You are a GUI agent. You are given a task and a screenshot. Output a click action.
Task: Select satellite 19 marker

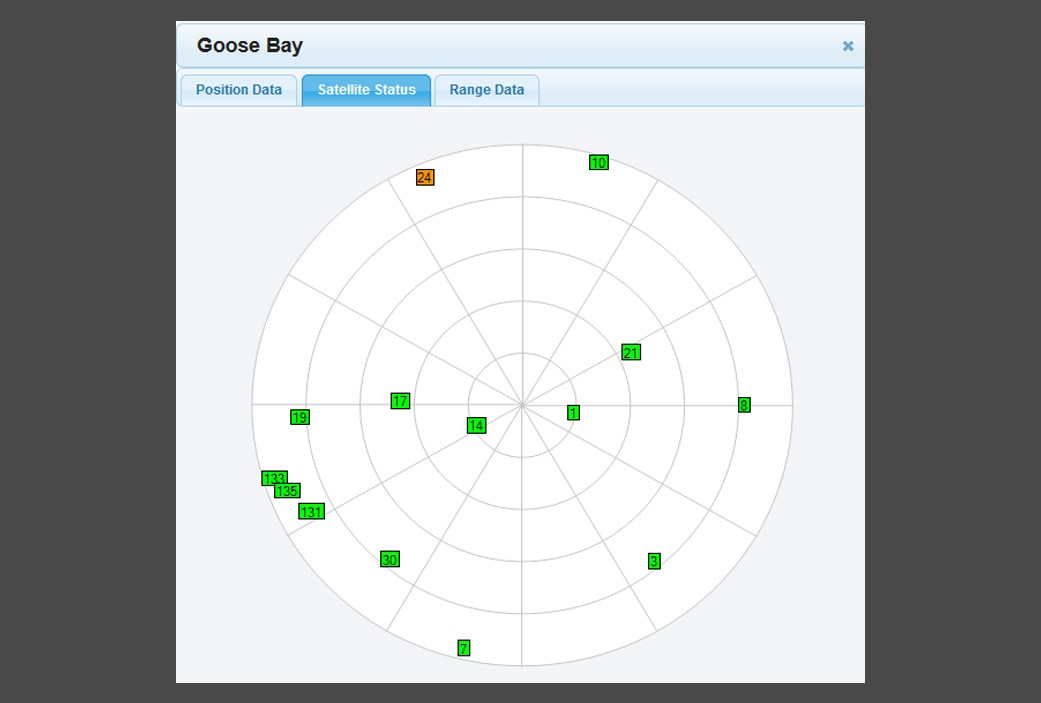[300, 417]
